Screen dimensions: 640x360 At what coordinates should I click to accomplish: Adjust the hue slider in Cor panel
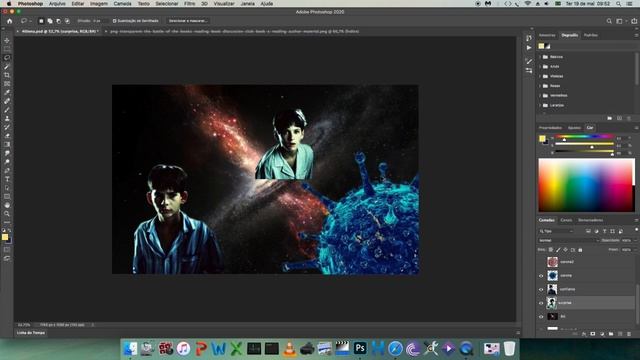click(x=584, y=137)
